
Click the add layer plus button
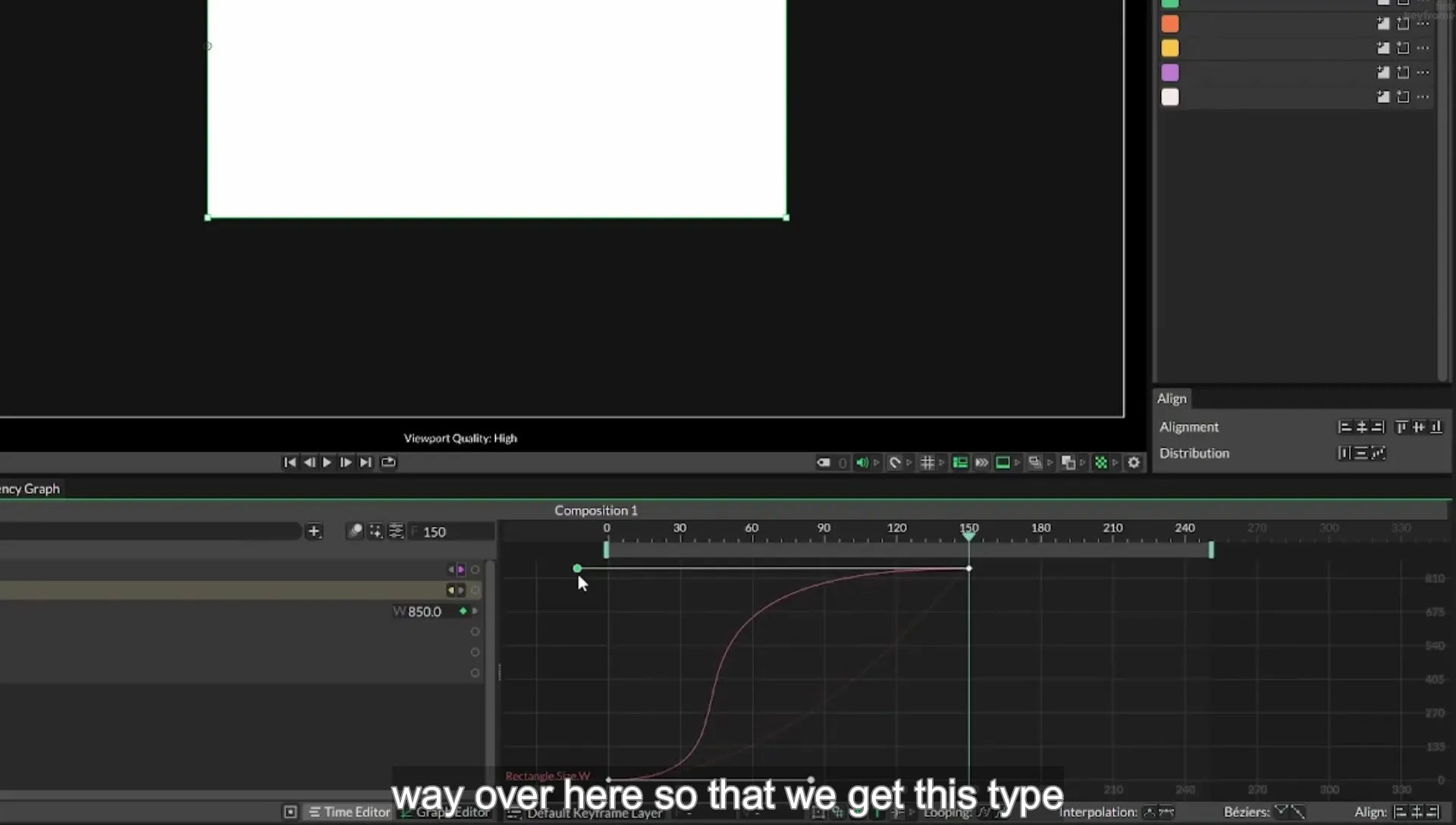[314, 532]
